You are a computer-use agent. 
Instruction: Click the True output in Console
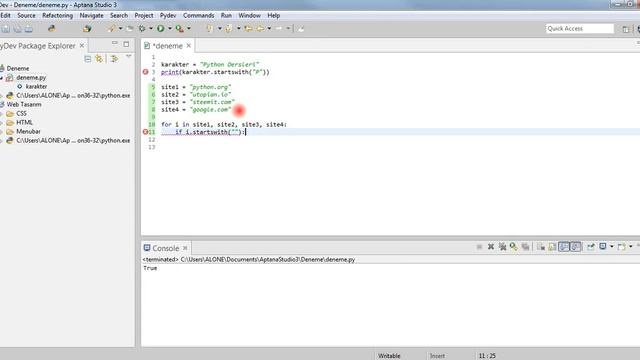(150, 268)
